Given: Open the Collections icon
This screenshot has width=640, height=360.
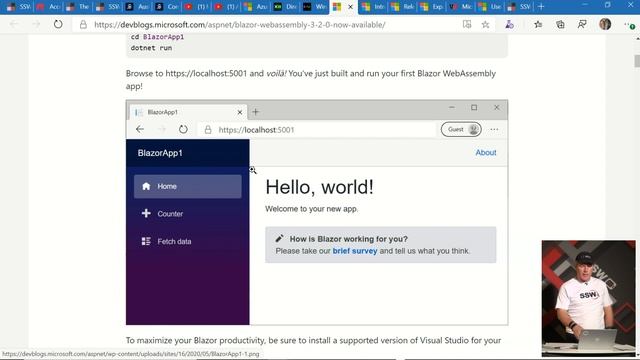Looking at the screenshot, I should [x=560, y=24].
